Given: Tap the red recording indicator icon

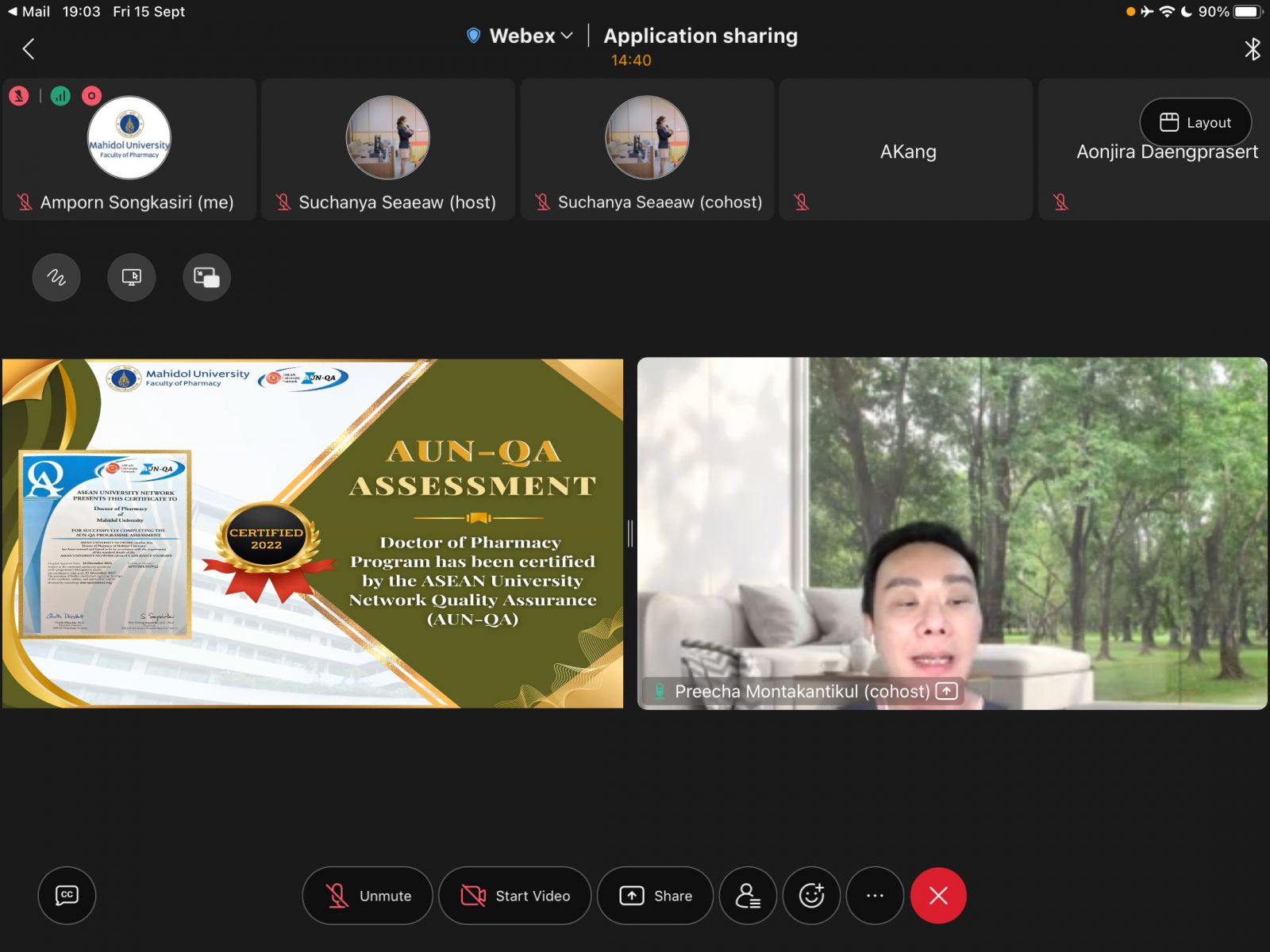Looking at the screenshot, I should [92, 96].
